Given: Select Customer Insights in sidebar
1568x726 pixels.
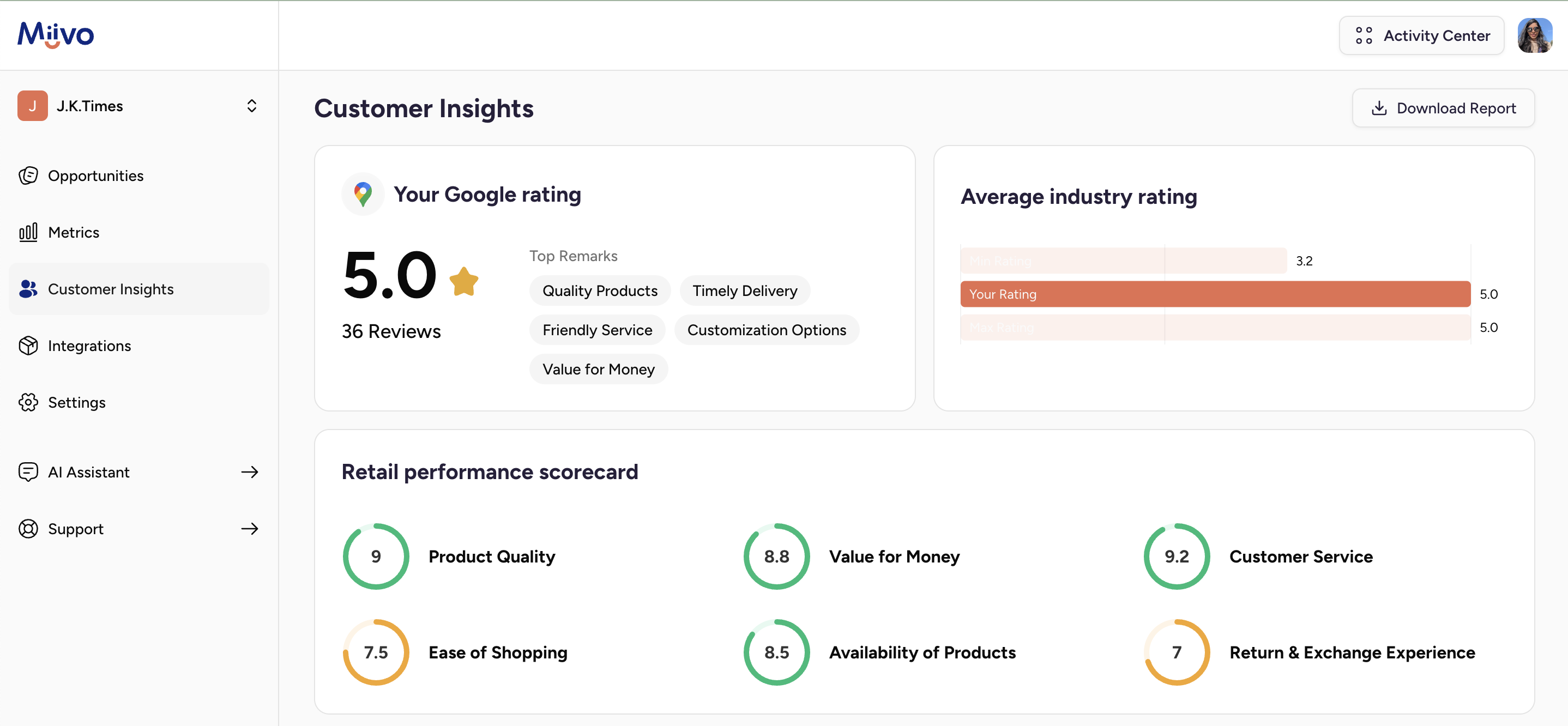Looking at the screenshot, I should 111,289.
